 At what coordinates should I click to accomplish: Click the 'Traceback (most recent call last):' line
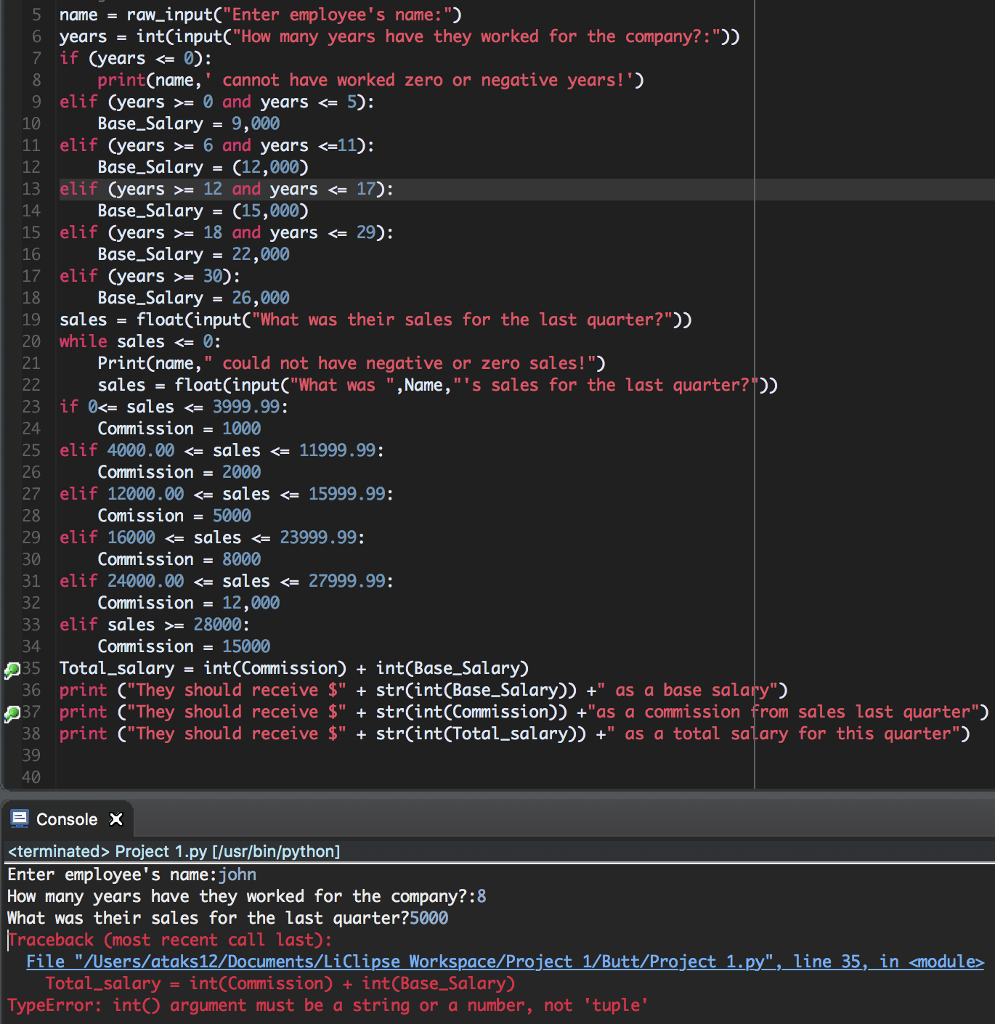point(170,940)
